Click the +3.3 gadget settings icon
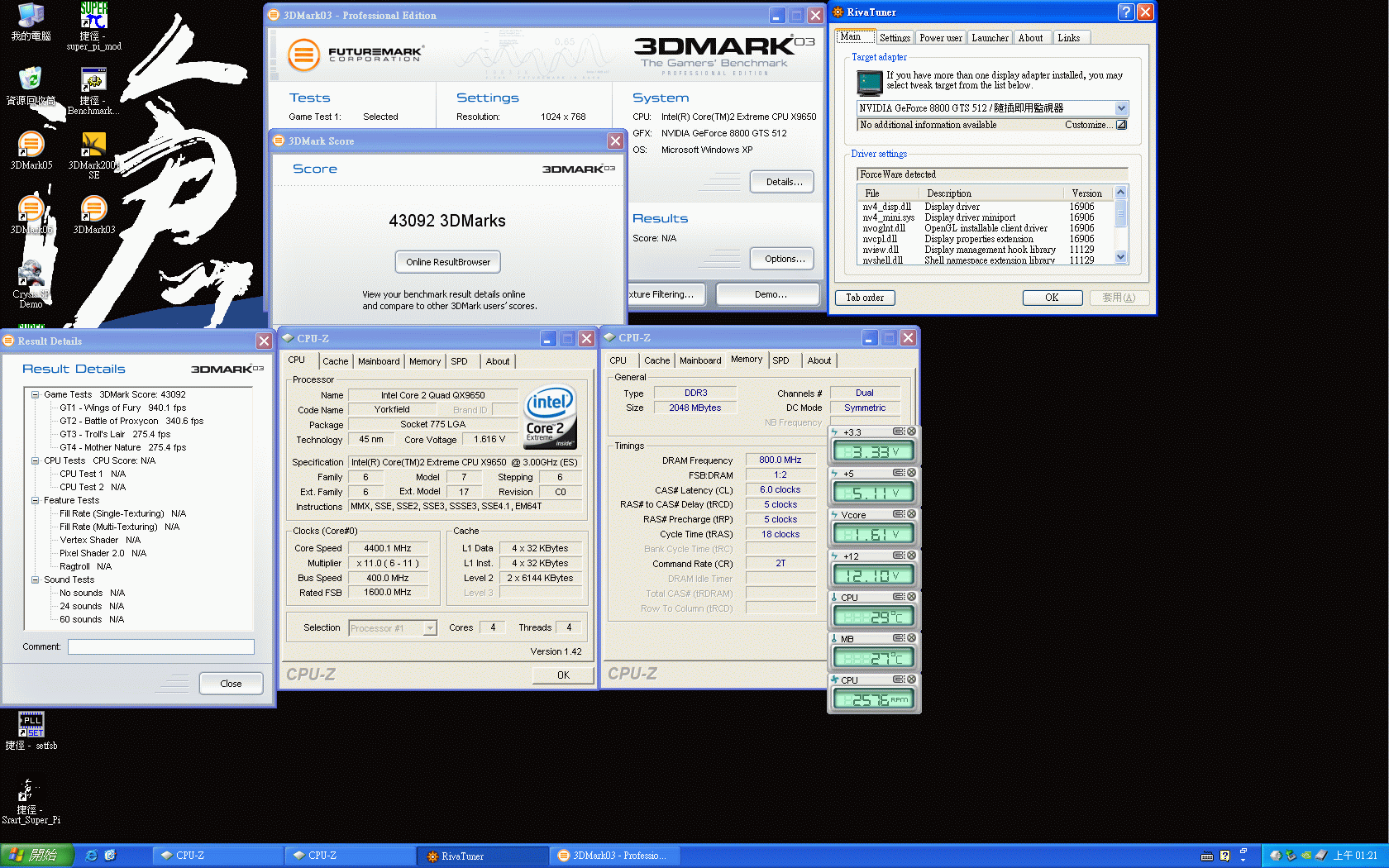 pos(898,432)
